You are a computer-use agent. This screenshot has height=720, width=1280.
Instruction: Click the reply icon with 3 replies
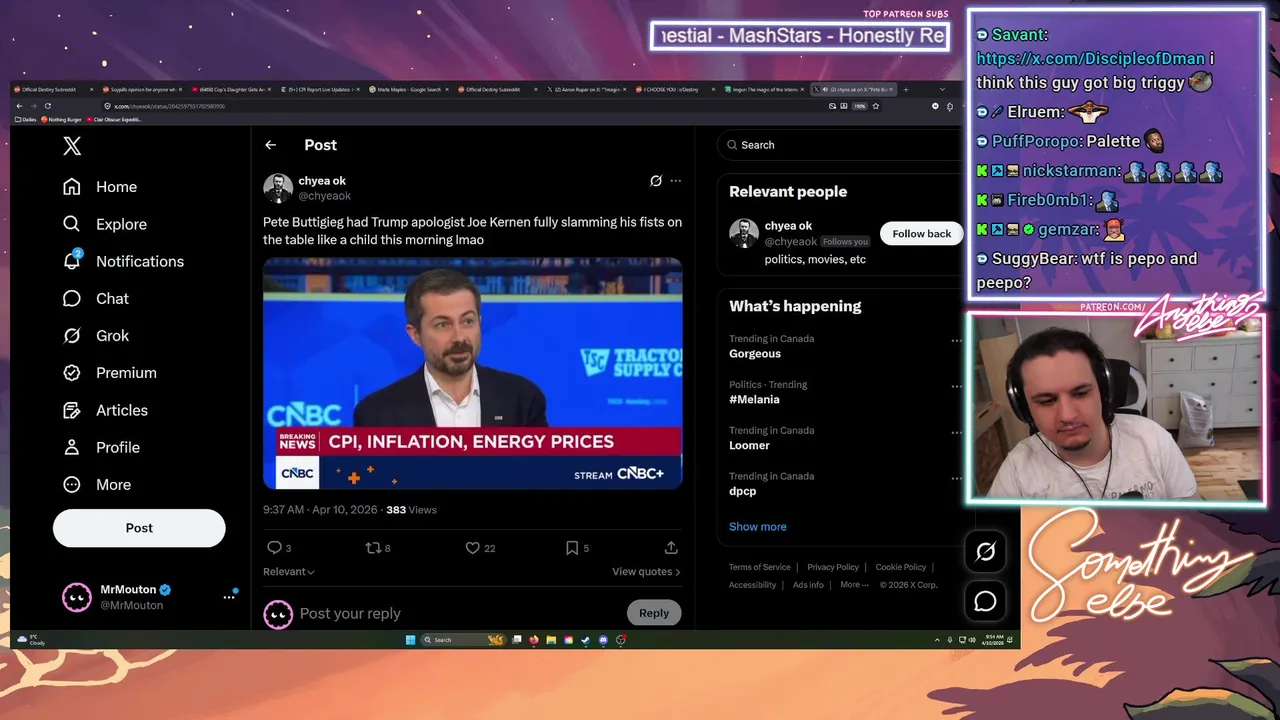(x=279, y=548)
